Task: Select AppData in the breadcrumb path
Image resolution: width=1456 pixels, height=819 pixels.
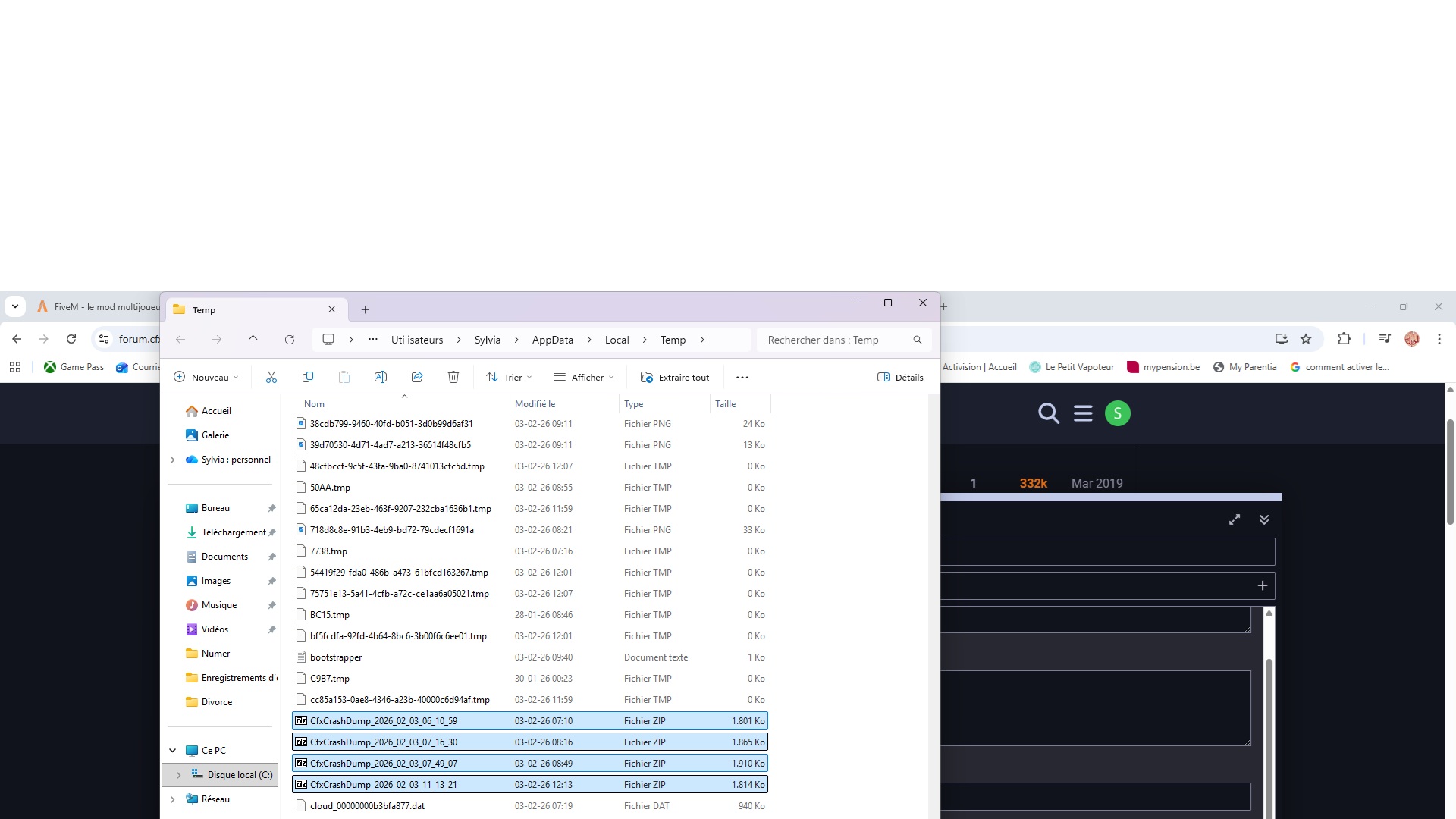Action: click(x=552, y=340)
